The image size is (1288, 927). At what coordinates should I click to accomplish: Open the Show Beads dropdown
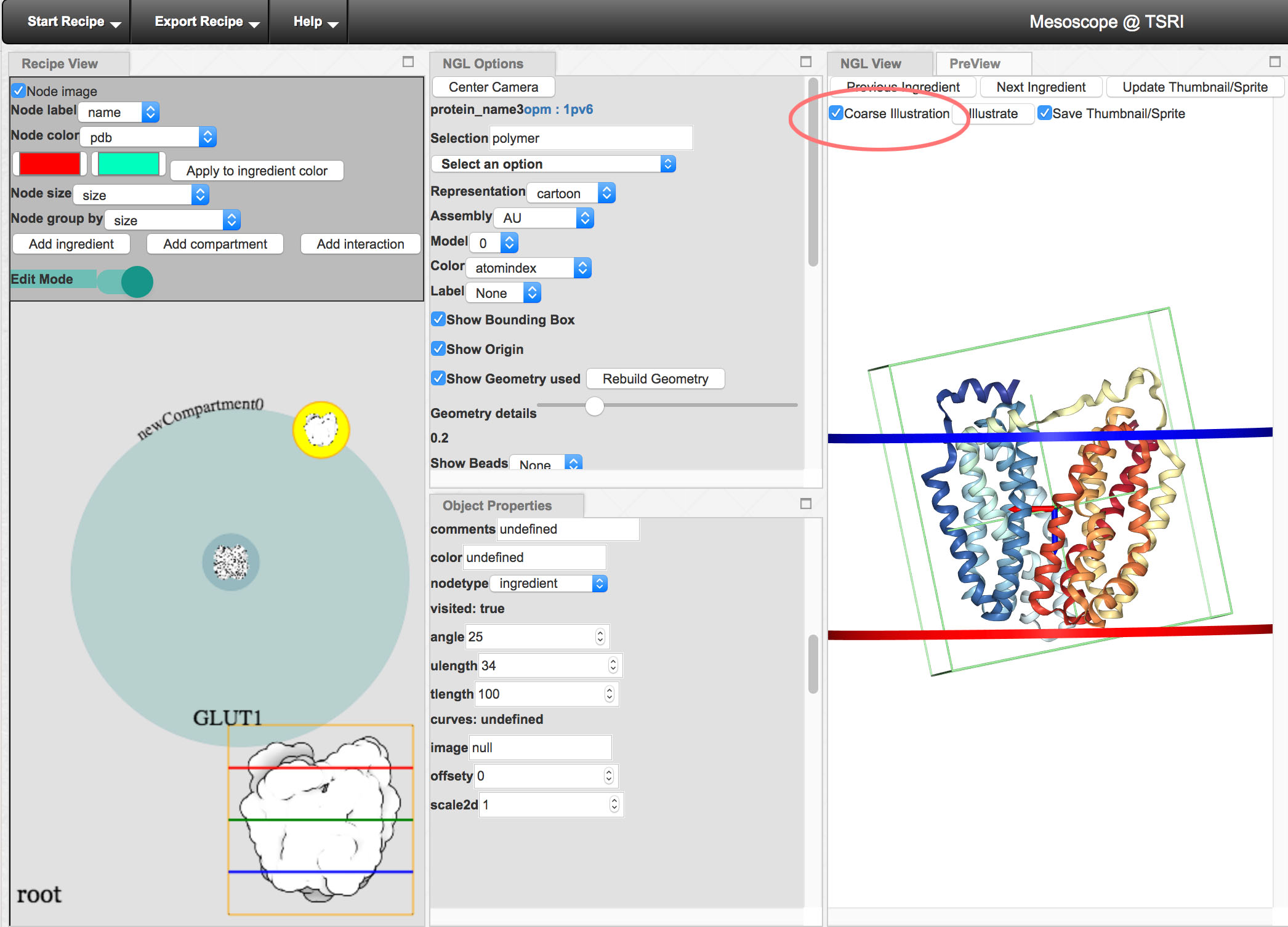546,463
